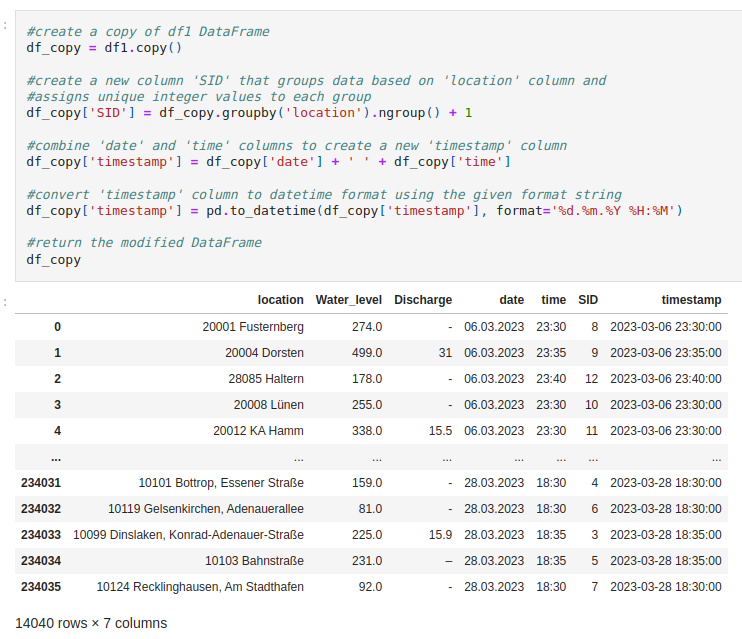Click the 'timestamp' column header

(x=691, y=300)
